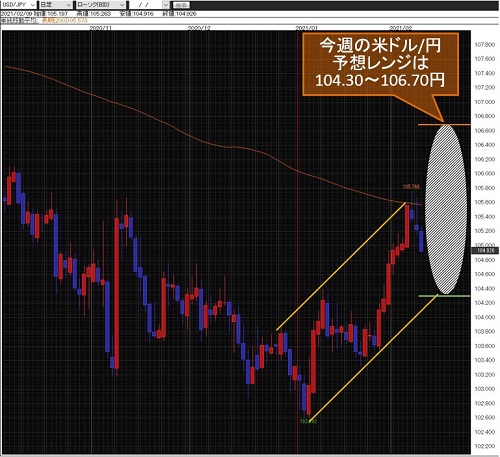This screenshot has height=457, width=500.
Task: Click the 2020/11 date axis label
Action: click(100, 28)
